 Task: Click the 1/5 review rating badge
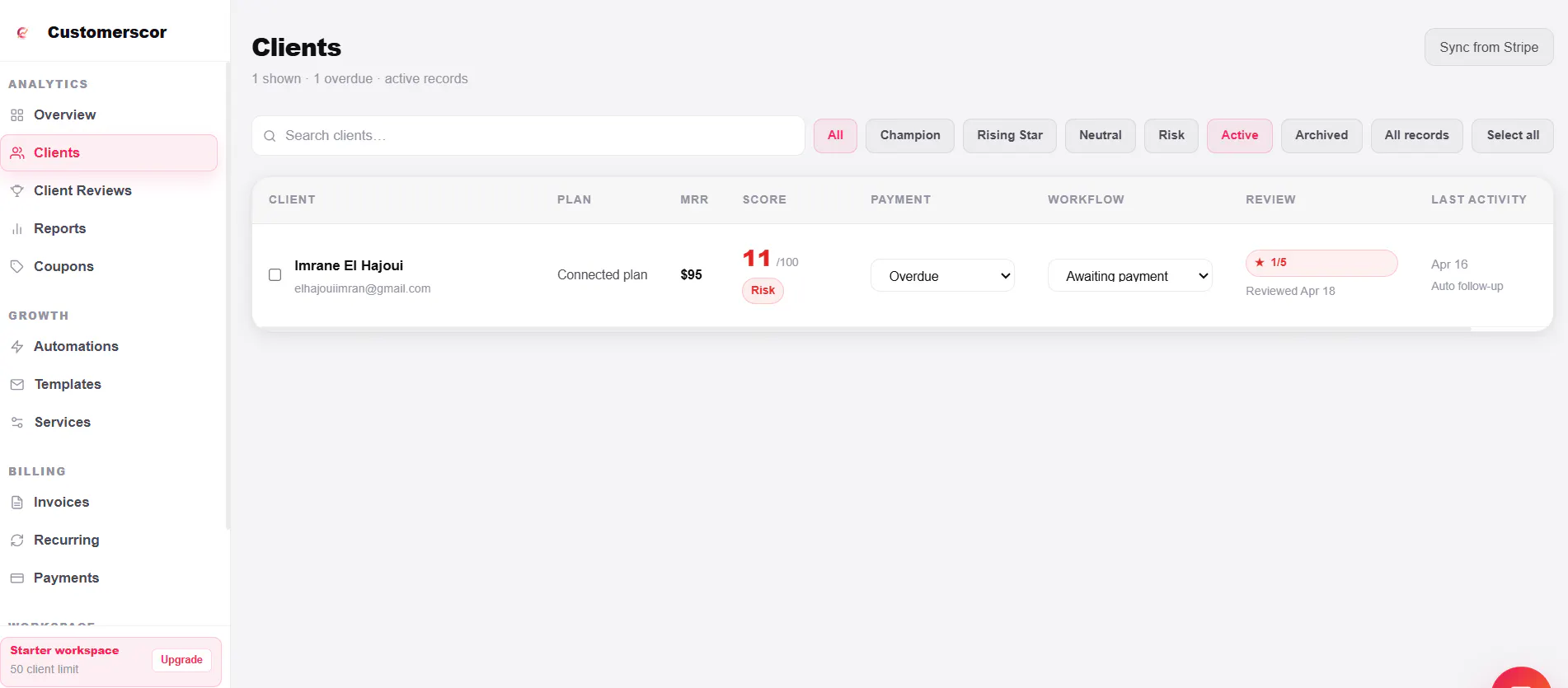click(1322, 263)
